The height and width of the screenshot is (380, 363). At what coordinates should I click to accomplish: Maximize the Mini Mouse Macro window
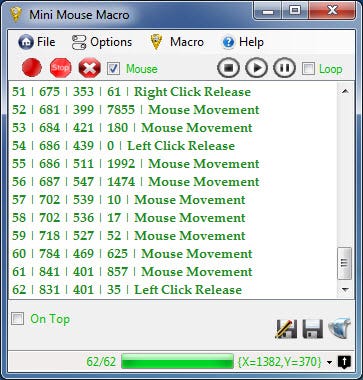tap(295, 11)
